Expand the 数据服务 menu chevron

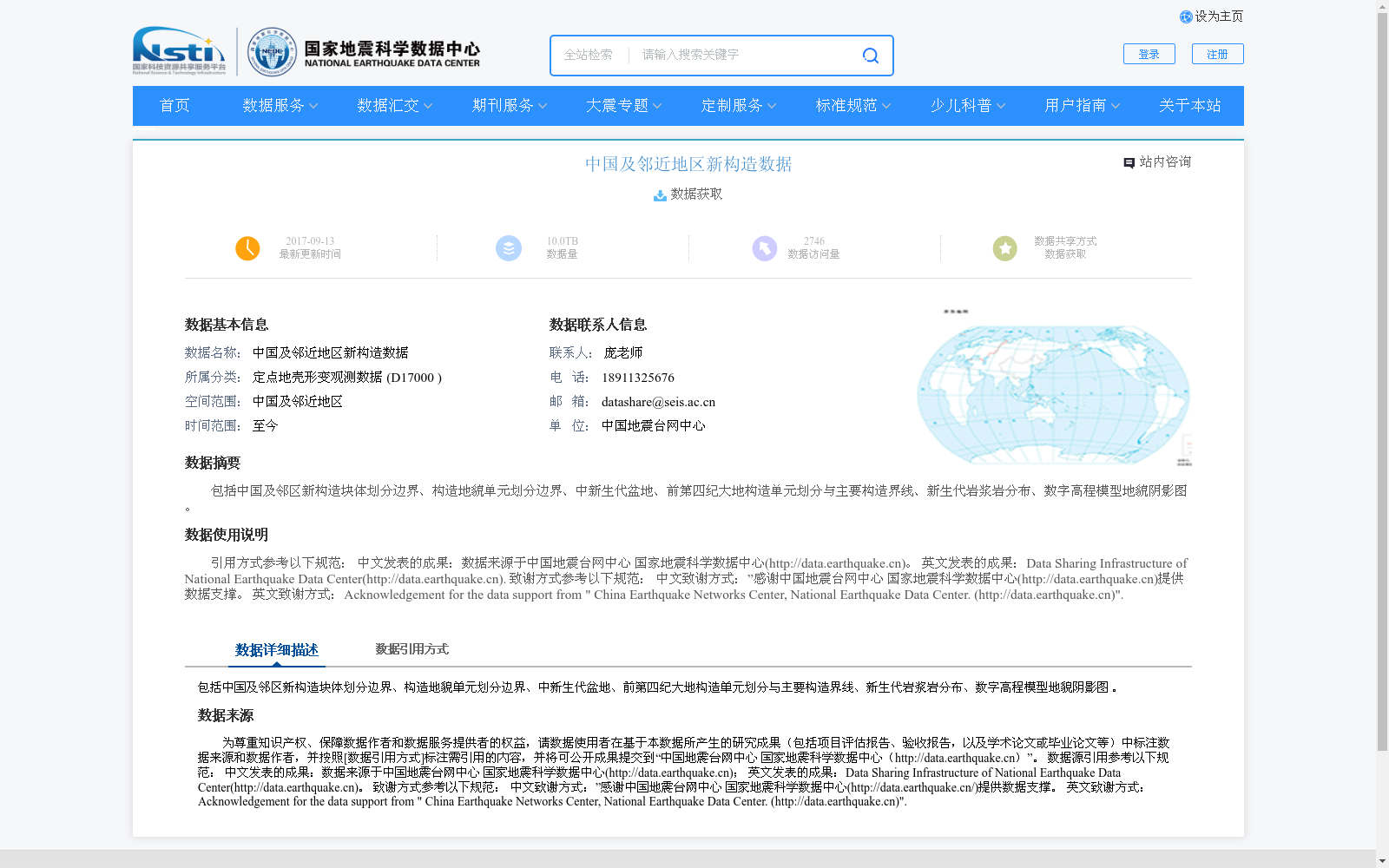[x=313, y=106]
